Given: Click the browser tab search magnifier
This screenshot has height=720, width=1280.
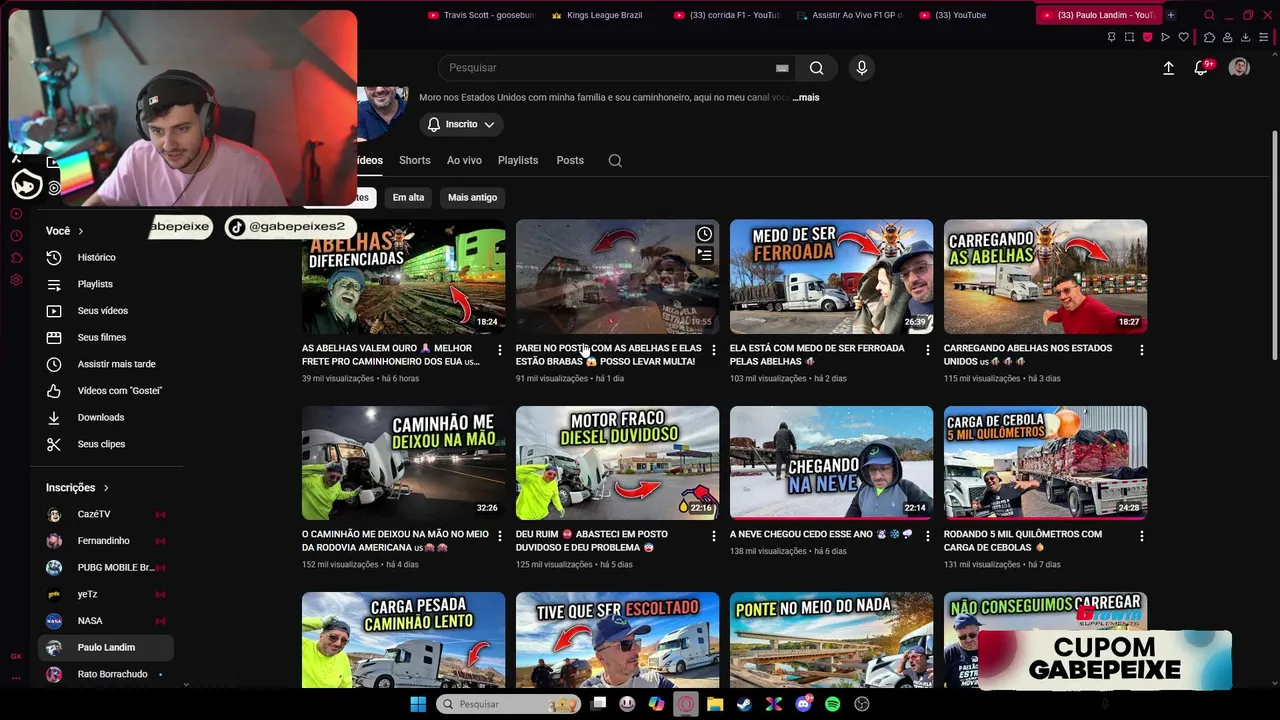Looking at the screenshot, I should pos(1209,15).
